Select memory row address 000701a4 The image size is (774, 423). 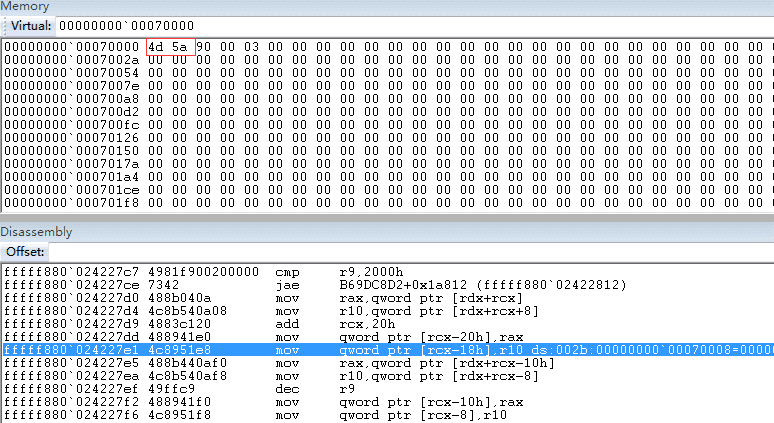(72, 177)
